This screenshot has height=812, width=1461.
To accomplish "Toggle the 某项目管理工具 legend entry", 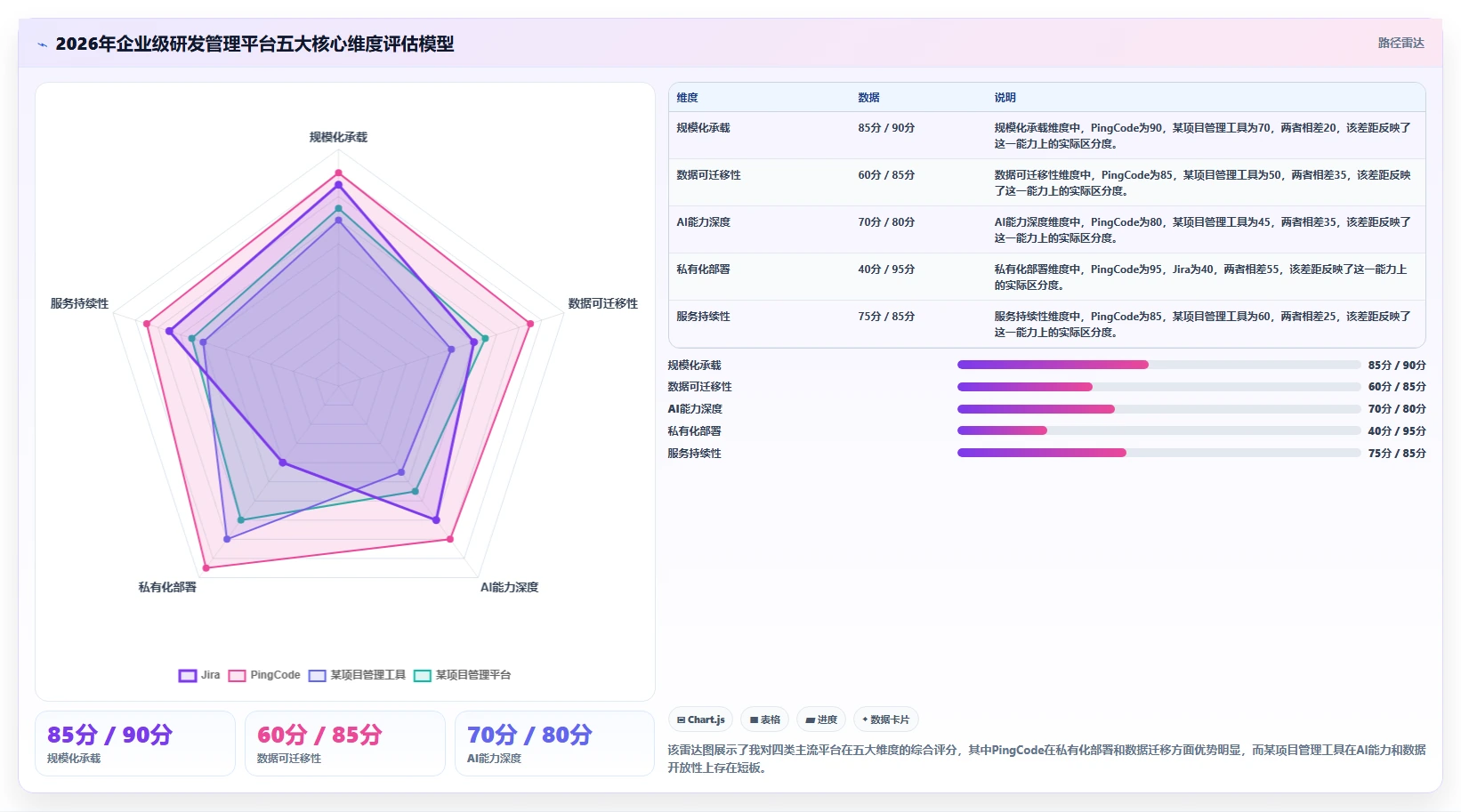I will coord(358,675).
